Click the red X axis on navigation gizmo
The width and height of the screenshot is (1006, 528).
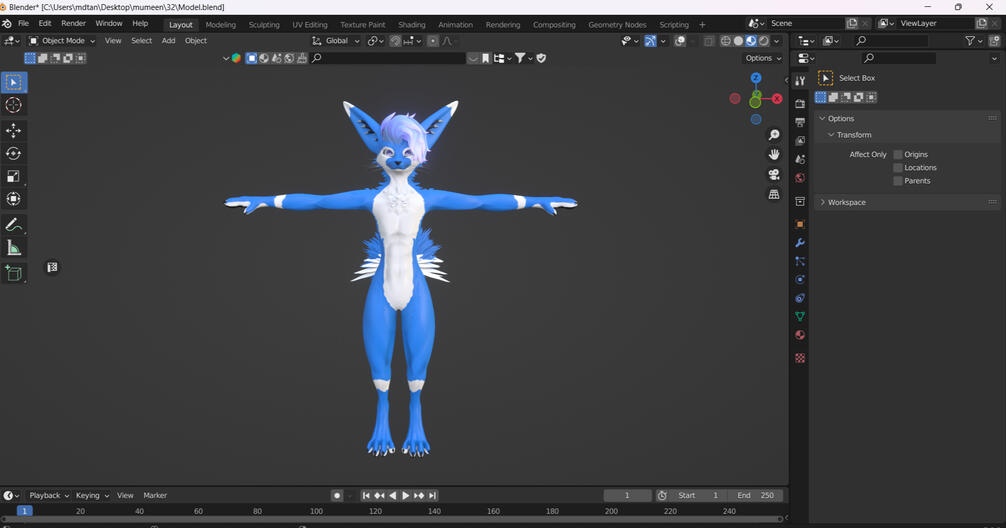(777, 99)
